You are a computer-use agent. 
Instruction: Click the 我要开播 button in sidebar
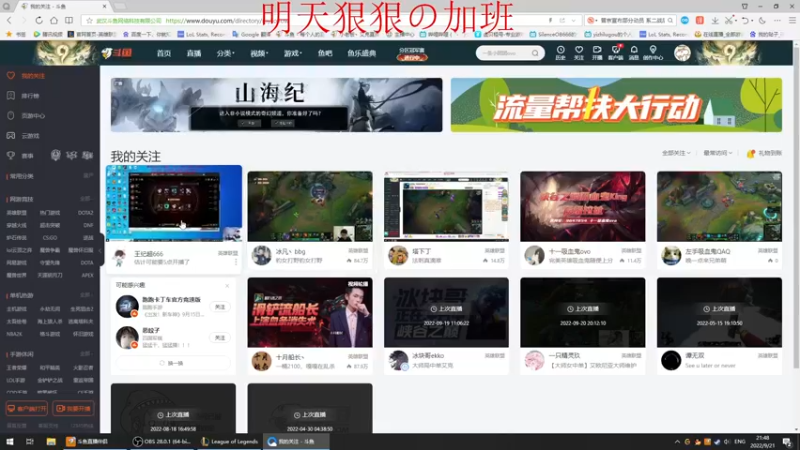coord(73,409)
